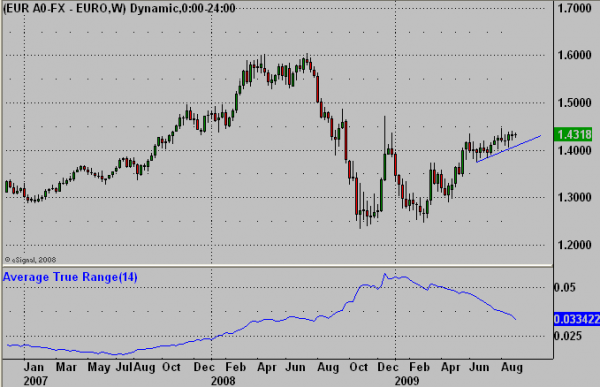
Task: Click the green current price tag 1.4318
Action: pyautogui.click(x=573, y=135)
